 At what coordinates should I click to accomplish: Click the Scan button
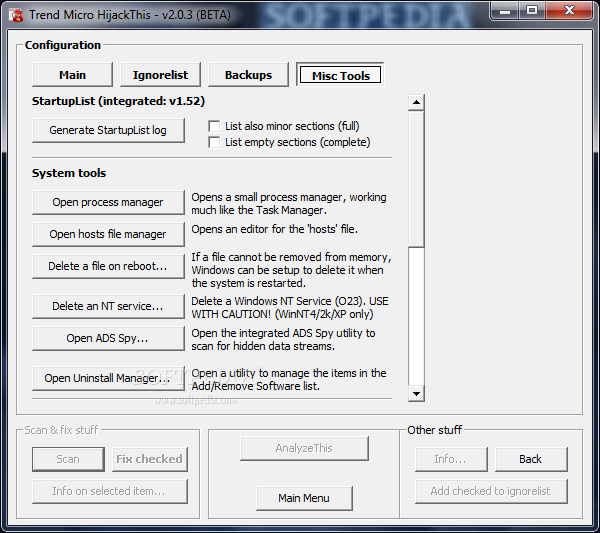[x=68, y=459]
